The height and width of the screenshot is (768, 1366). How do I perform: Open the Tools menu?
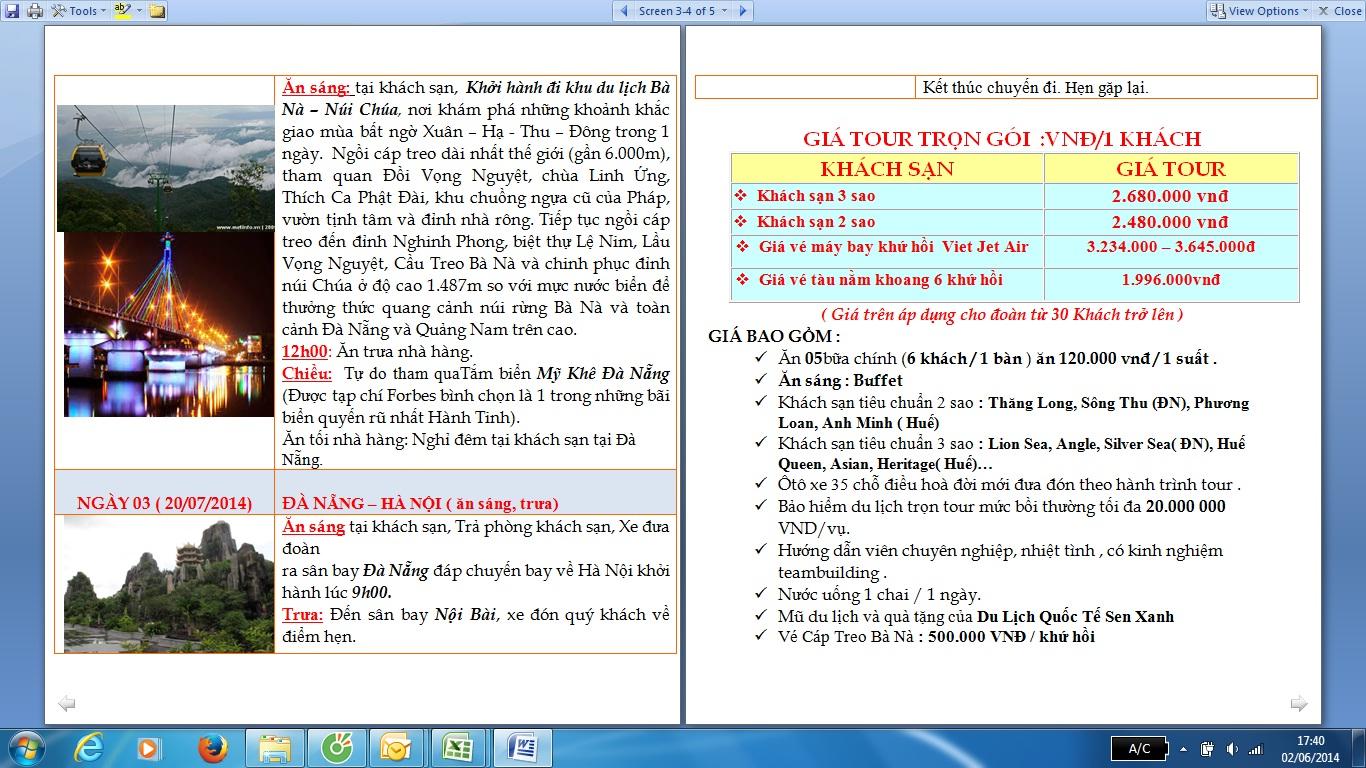coord(80,11)
